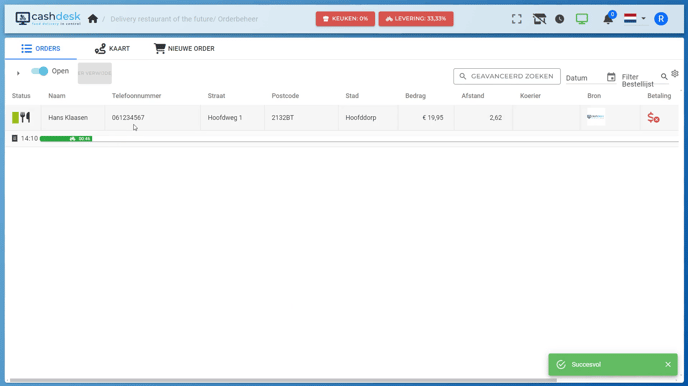The image size is (688, 386).
Task: Click the filter search magnifier icon
Action: tap(664, 77)
